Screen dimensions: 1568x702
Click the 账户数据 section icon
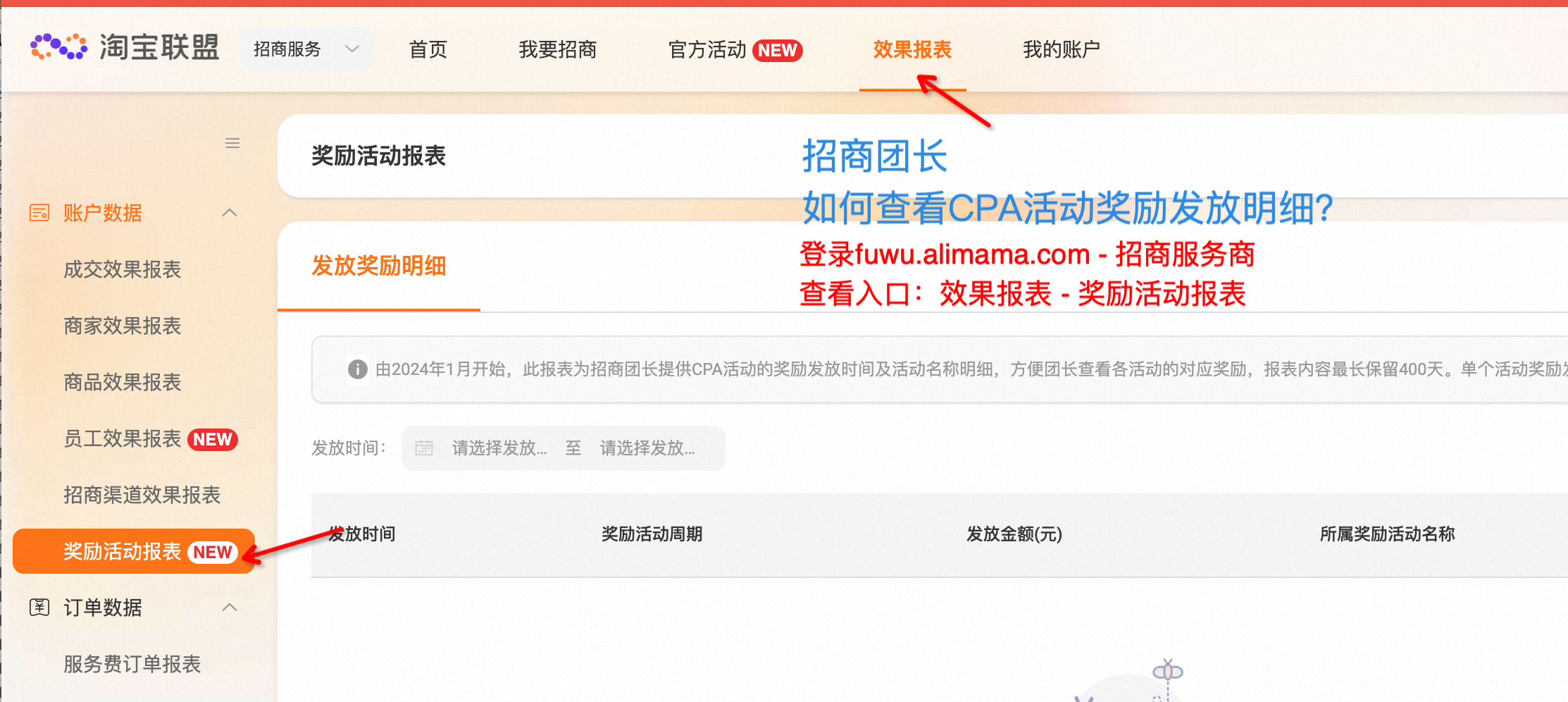(39, 212)
